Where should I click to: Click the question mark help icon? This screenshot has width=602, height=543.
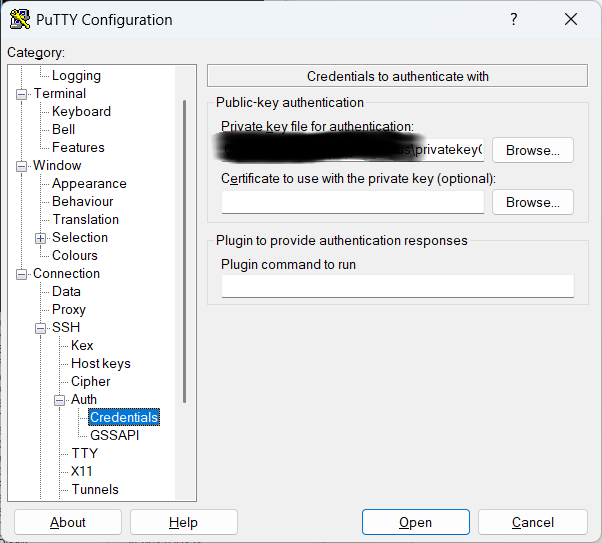[514, 19]
